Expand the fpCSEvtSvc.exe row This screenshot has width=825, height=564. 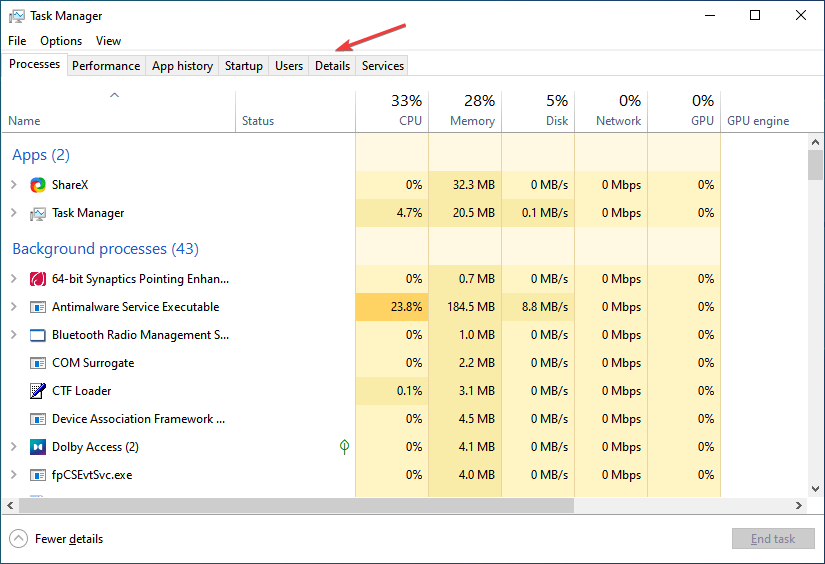point(14,475)
